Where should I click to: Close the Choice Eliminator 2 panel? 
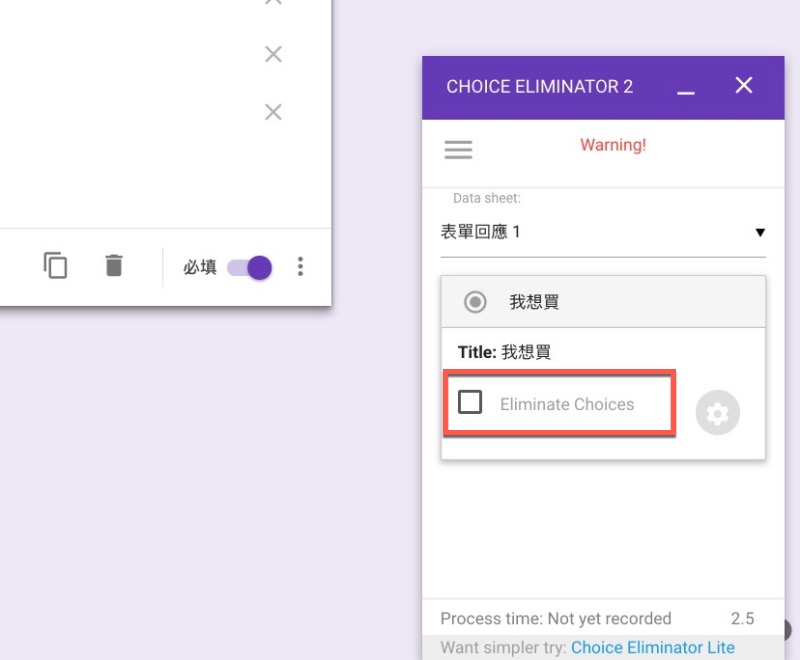[x=743, y=85]
